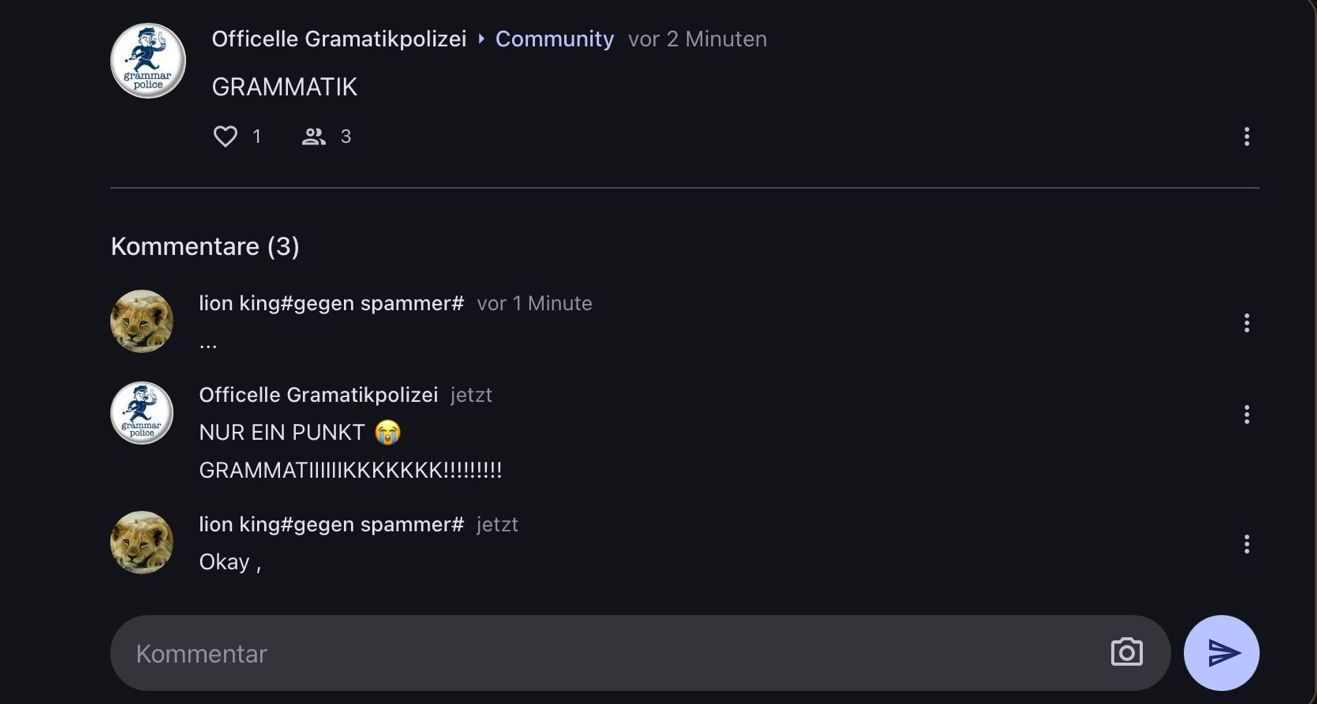The image size is (1317, 704).
Task: Click grammar police avatar beside "NUR EIN PUNKT"
Action: pyautogui.click(x=142, y=413)
